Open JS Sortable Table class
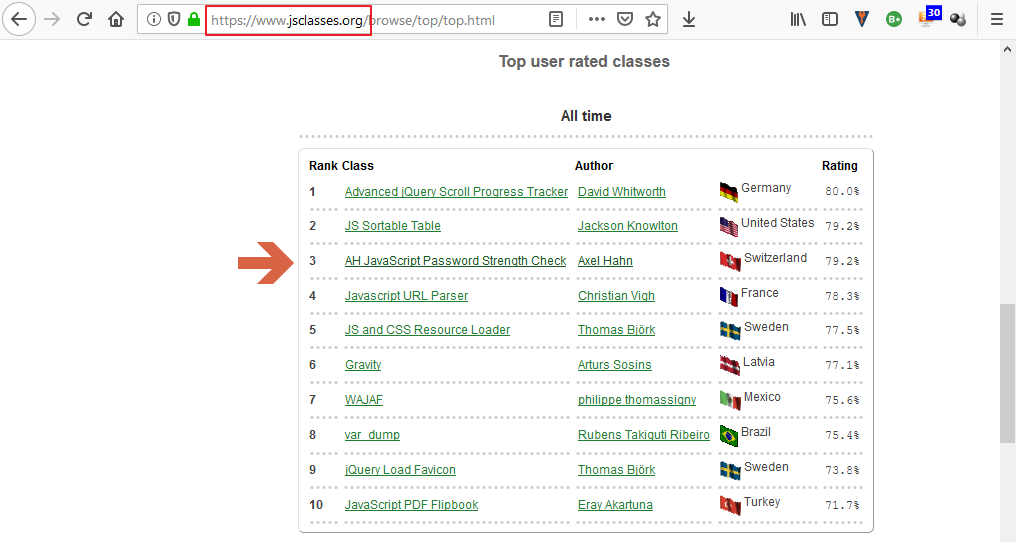Viewport: 1016px width, 542px height. (393, 226)
